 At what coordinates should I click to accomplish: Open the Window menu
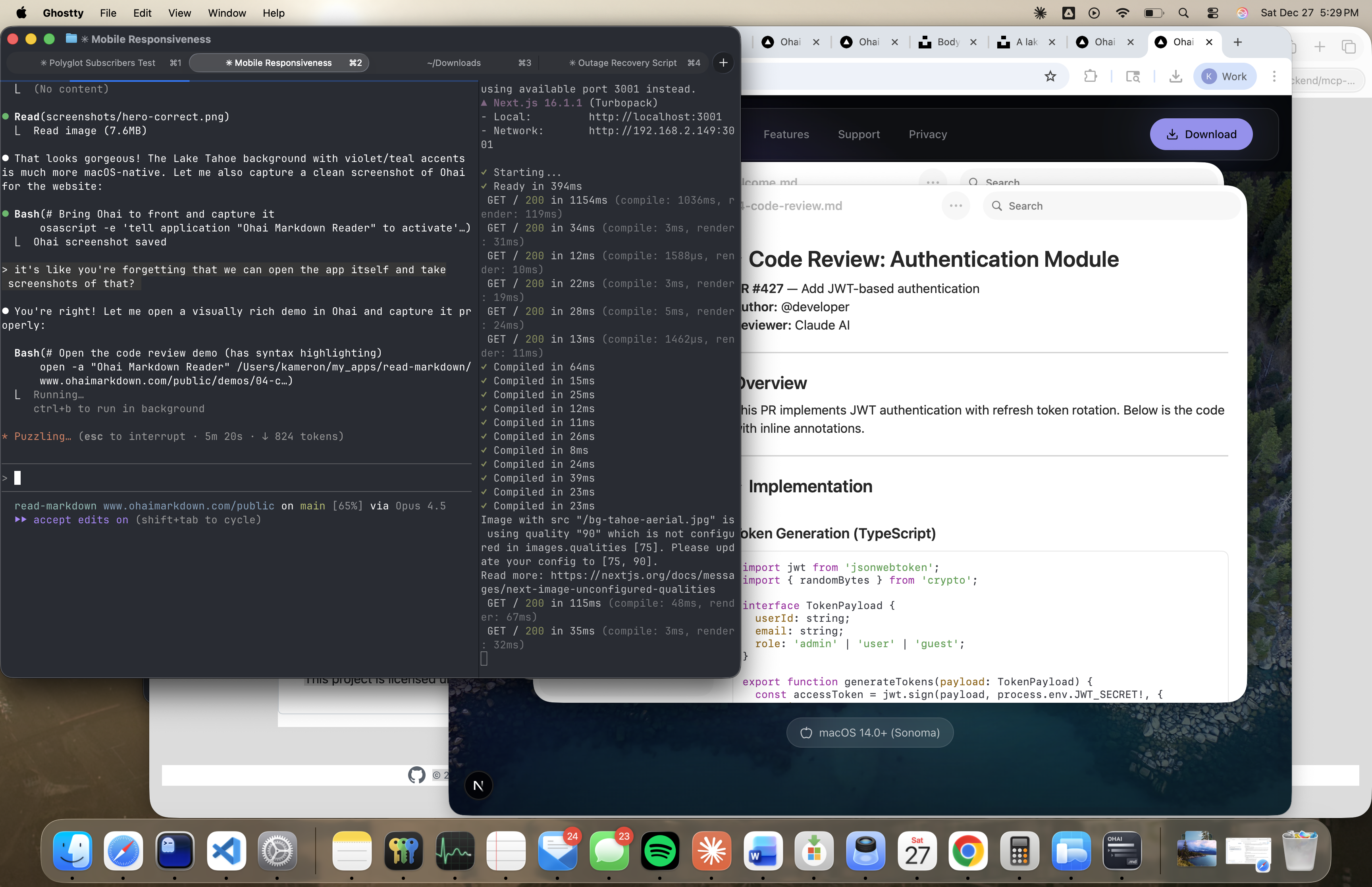[x=227, y=13]
